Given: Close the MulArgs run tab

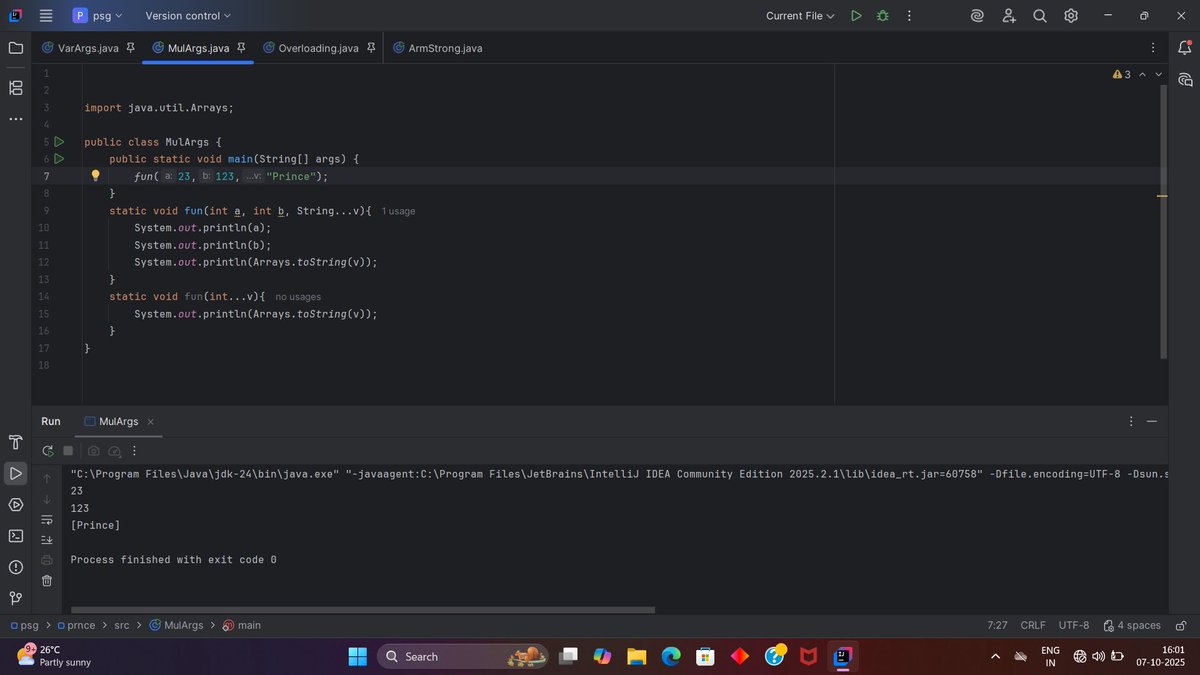Looking at the screenshot, I should (x=151, y=422).
